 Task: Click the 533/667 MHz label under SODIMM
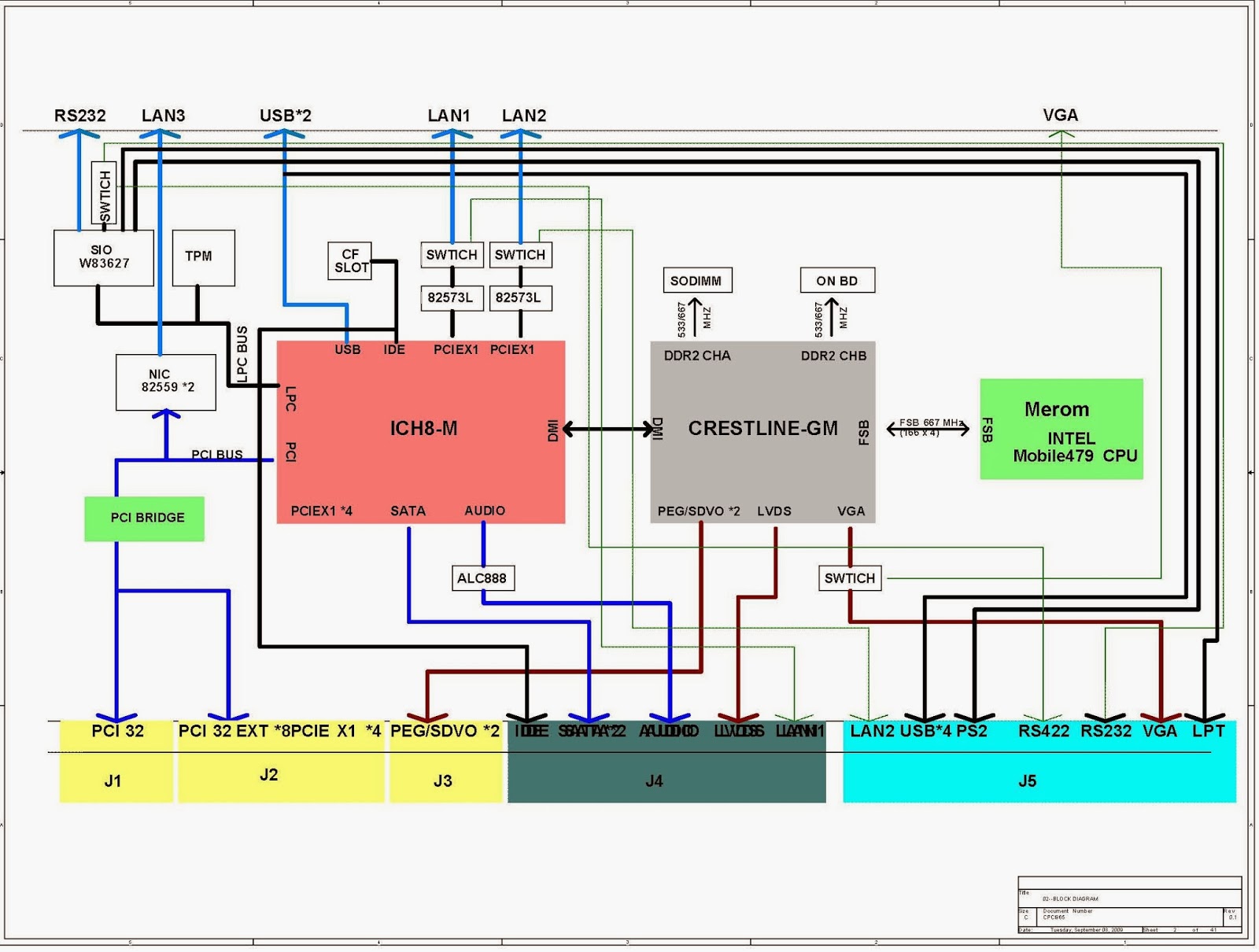694,318
